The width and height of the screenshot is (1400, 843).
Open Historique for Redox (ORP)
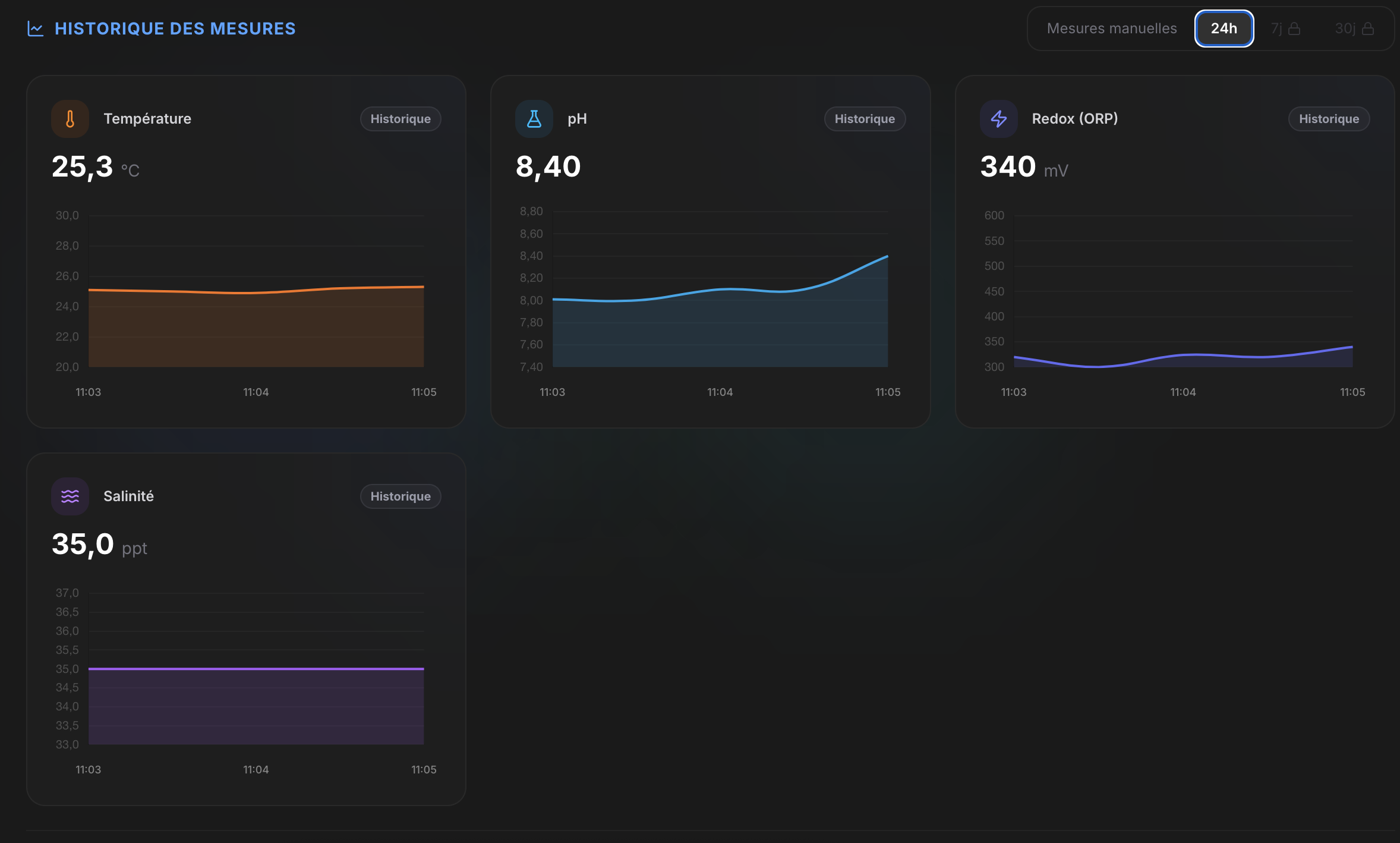coord(1329,119)
